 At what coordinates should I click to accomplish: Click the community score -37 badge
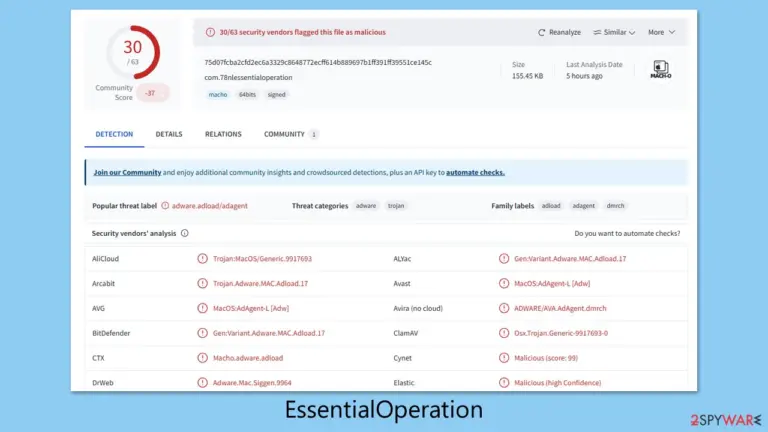click(x=152, y=93)
